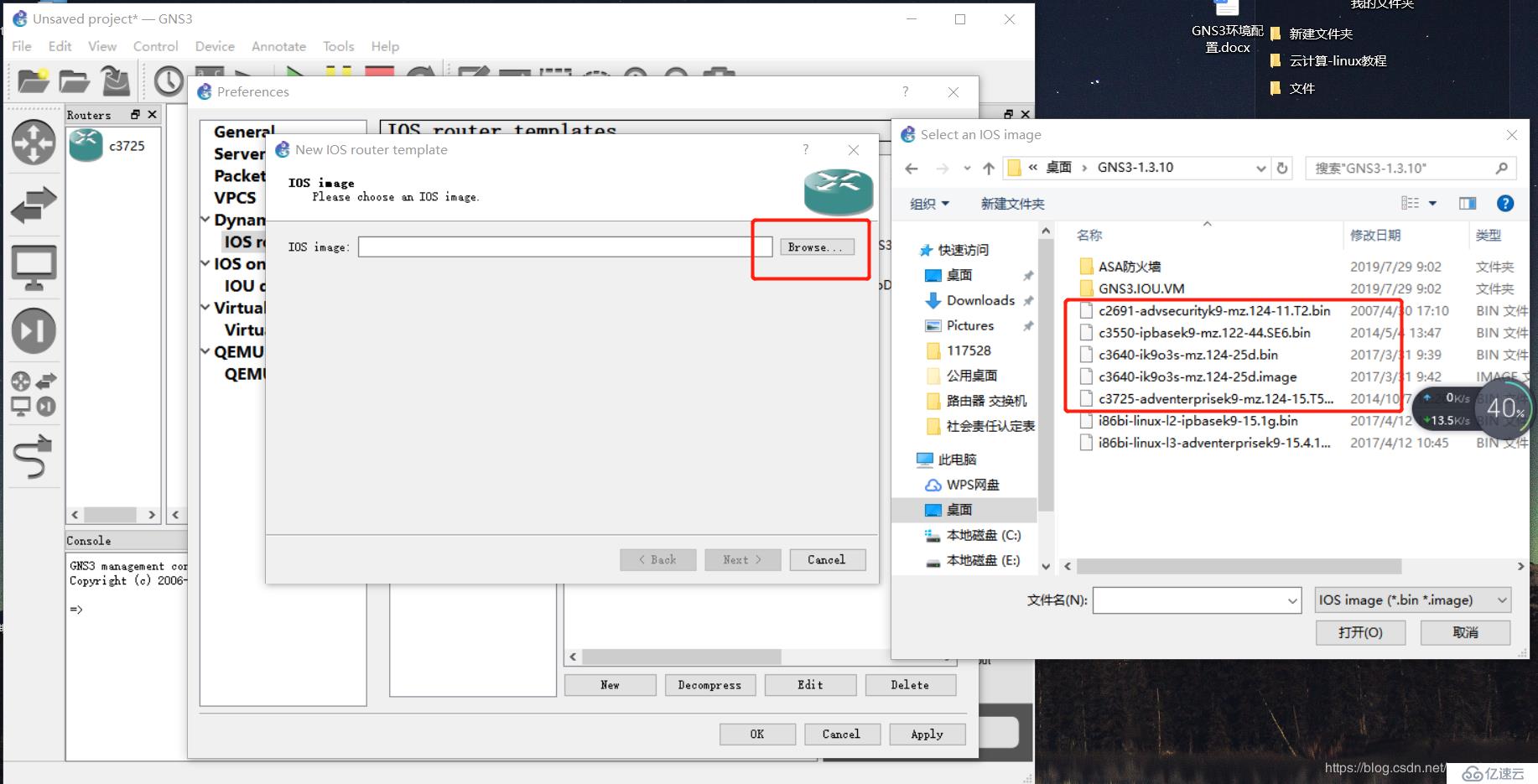Click the 搜索 GNS3-1.3.10 search box
This screenshot has width=1538, height=784.
1411,169
